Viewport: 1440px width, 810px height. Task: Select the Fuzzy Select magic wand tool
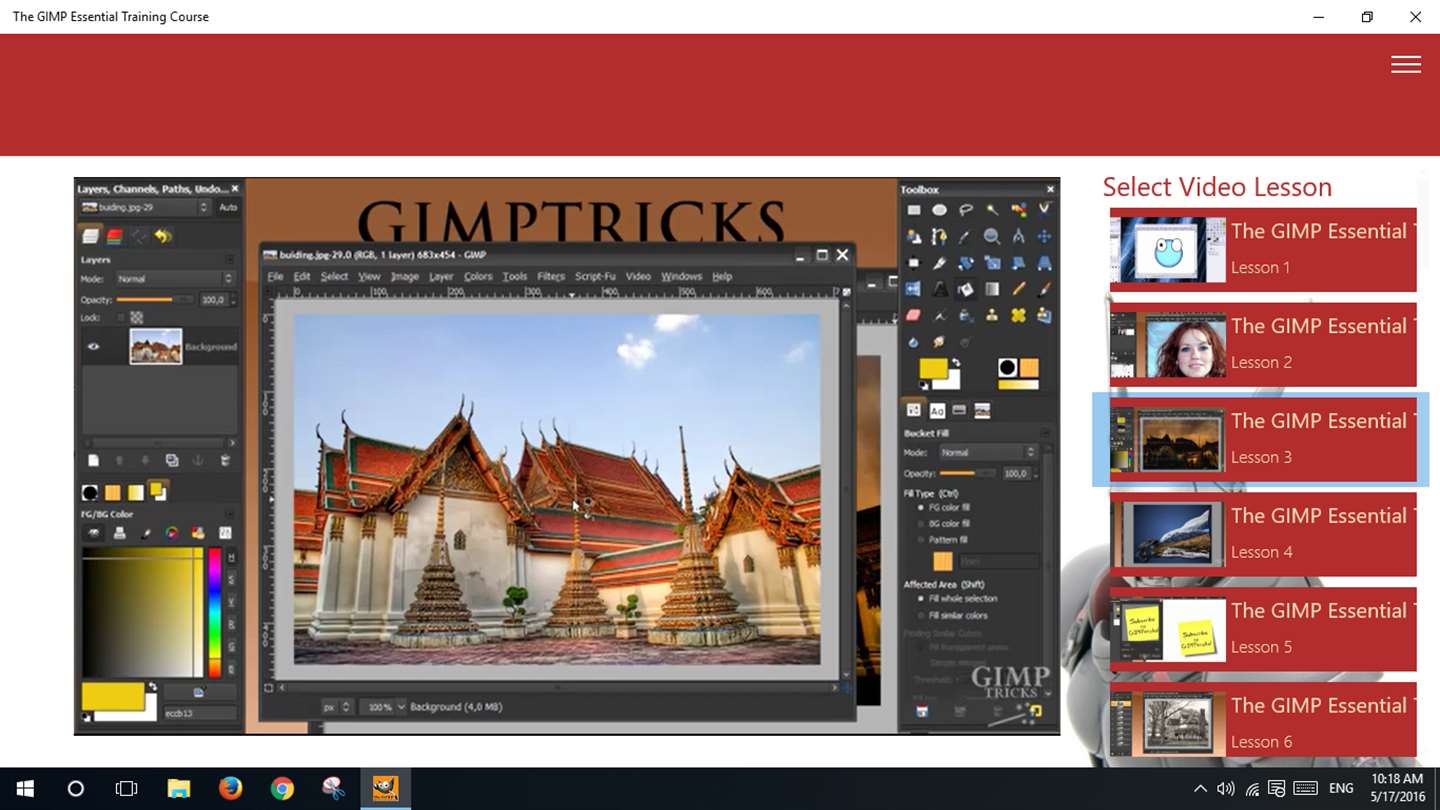click(992, 210)
